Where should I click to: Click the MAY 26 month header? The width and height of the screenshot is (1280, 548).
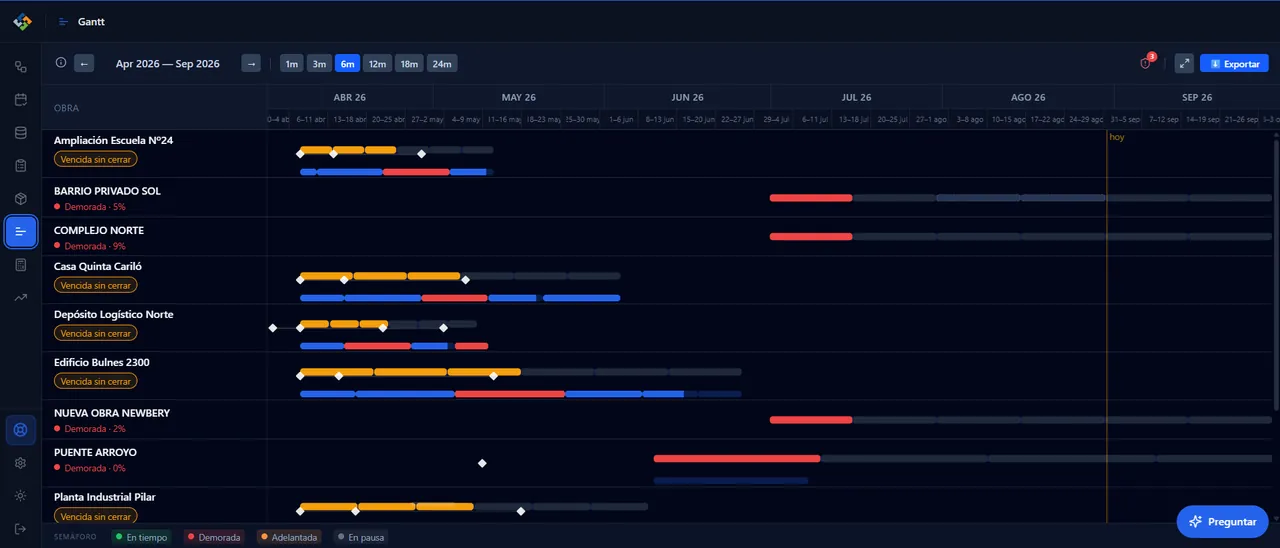(x=518, y=97)
